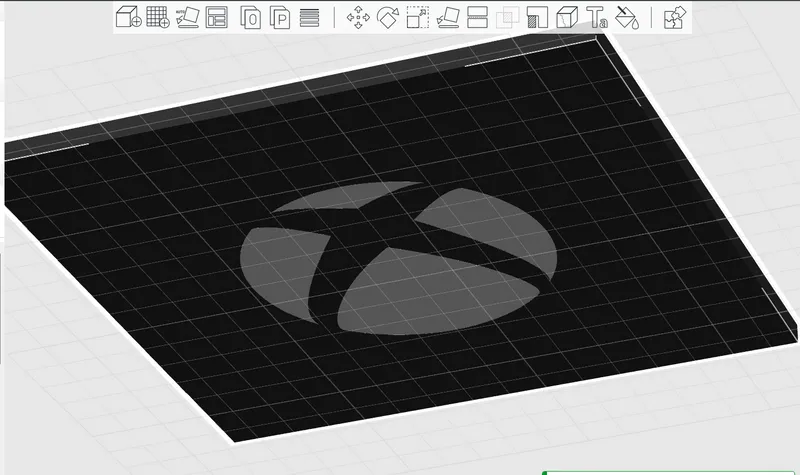Select the Move tool

point(358,17)
